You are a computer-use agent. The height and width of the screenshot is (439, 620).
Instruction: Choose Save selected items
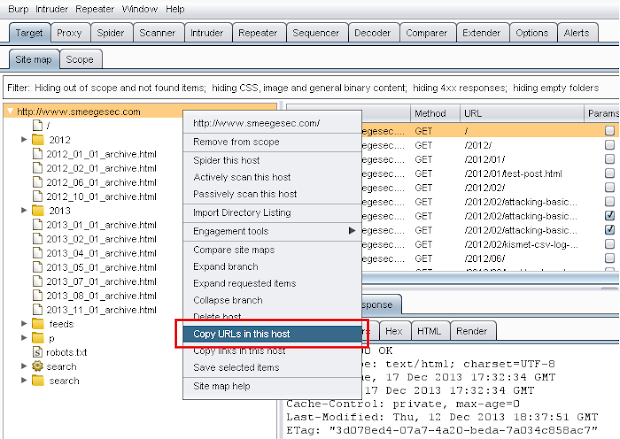(272, 367)
